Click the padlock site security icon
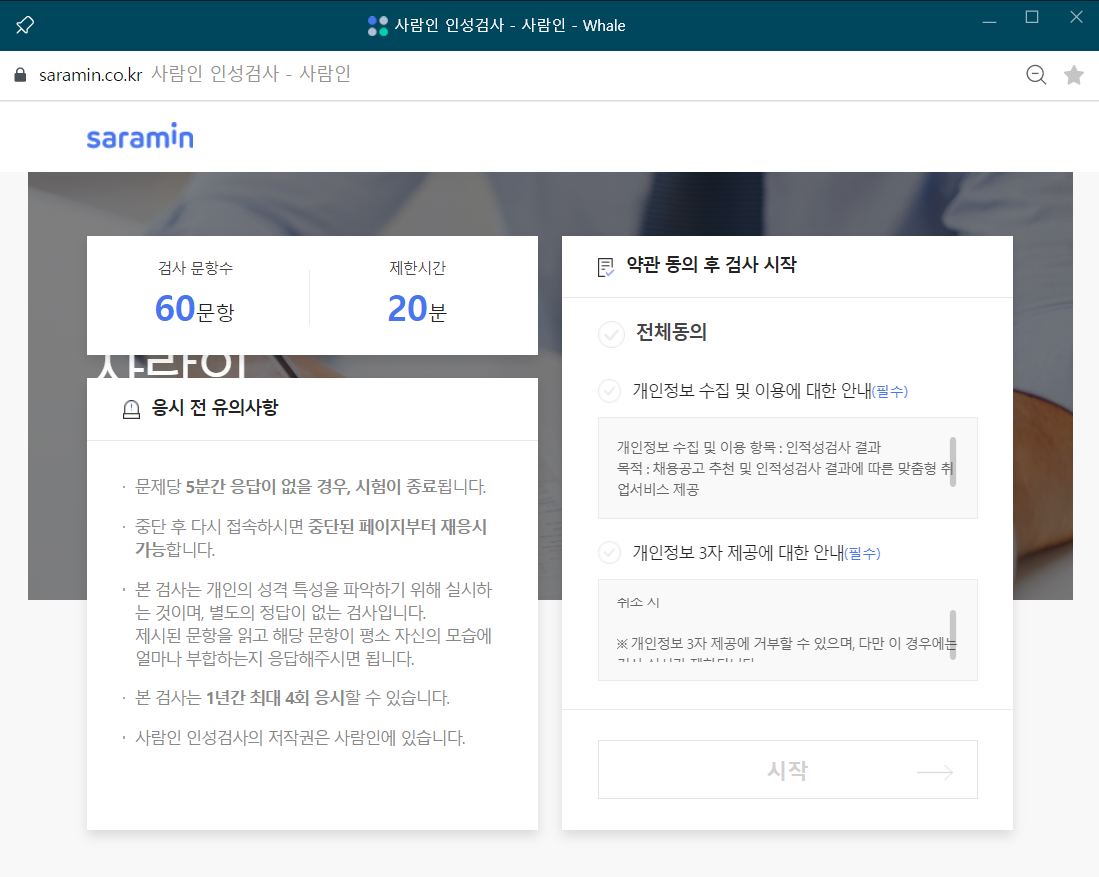1099x877 pixels. click(x=20, y=75)
